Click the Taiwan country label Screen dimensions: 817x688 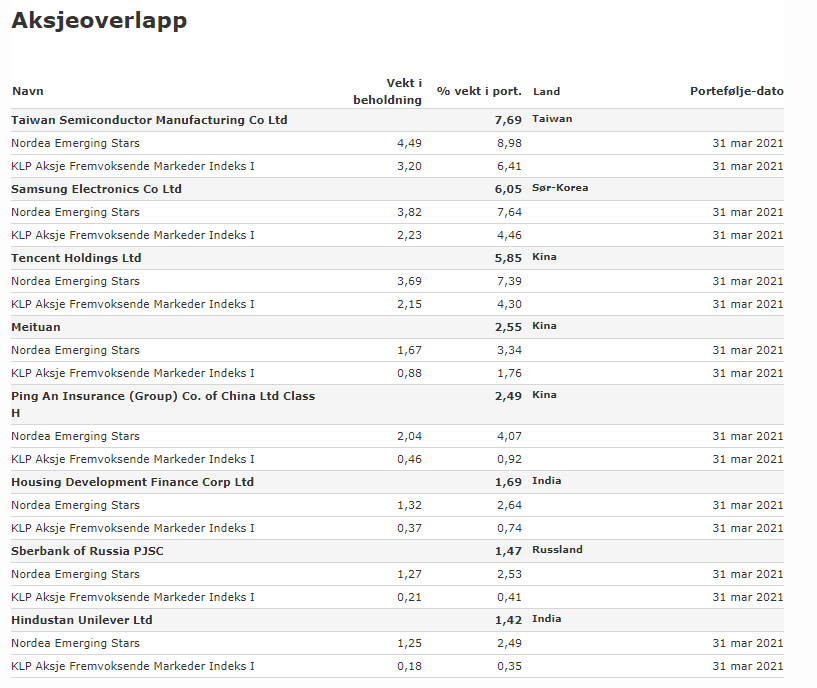(x=552, y=119)
